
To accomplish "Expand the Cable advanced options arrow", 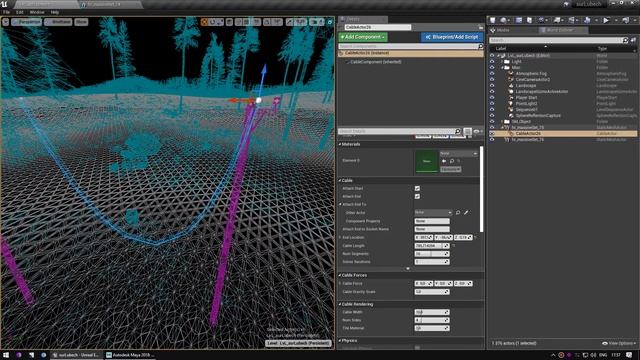I will 408,269.
